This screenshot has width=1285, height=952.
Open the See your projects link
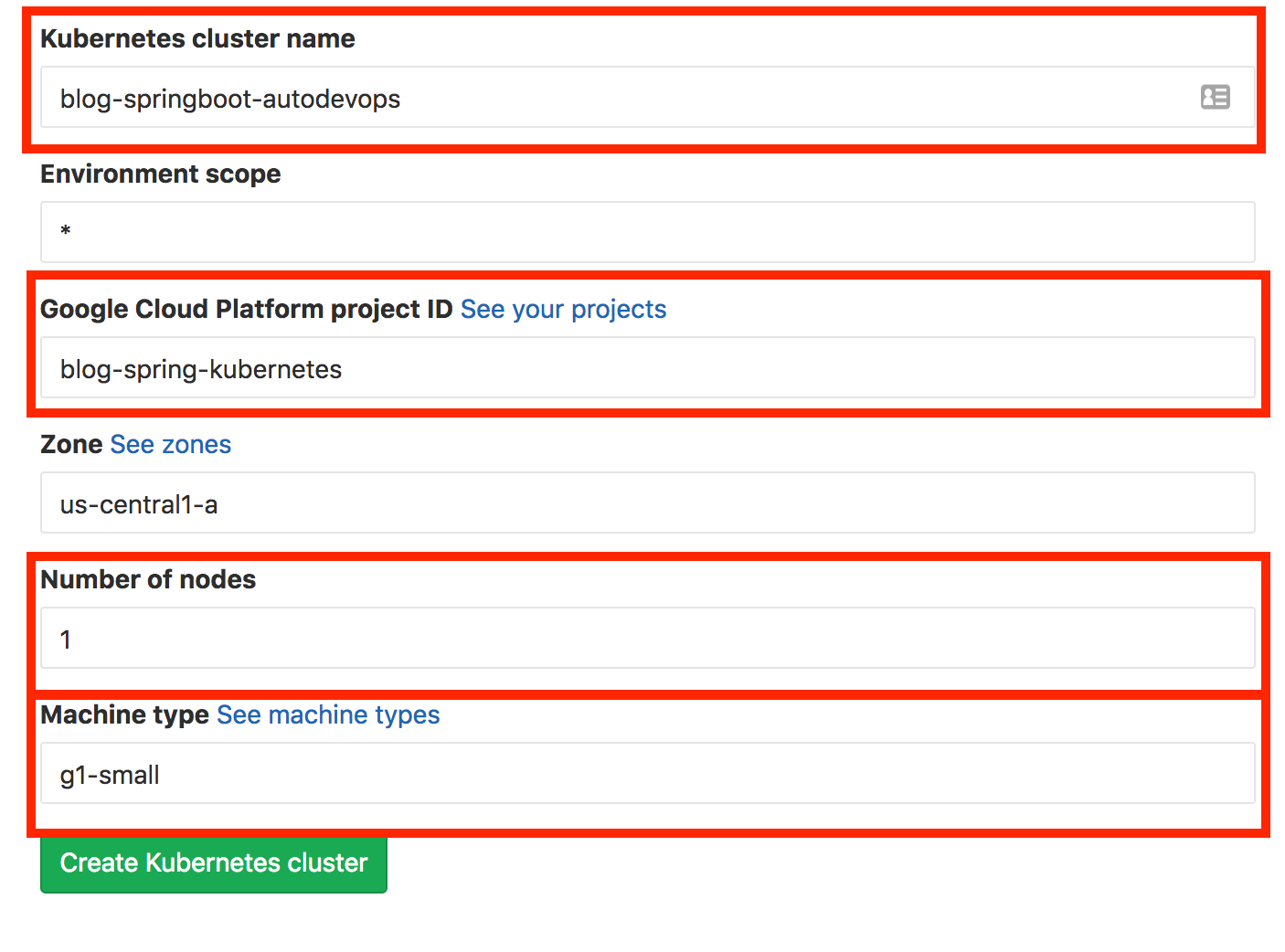click(x=563, y=310)
